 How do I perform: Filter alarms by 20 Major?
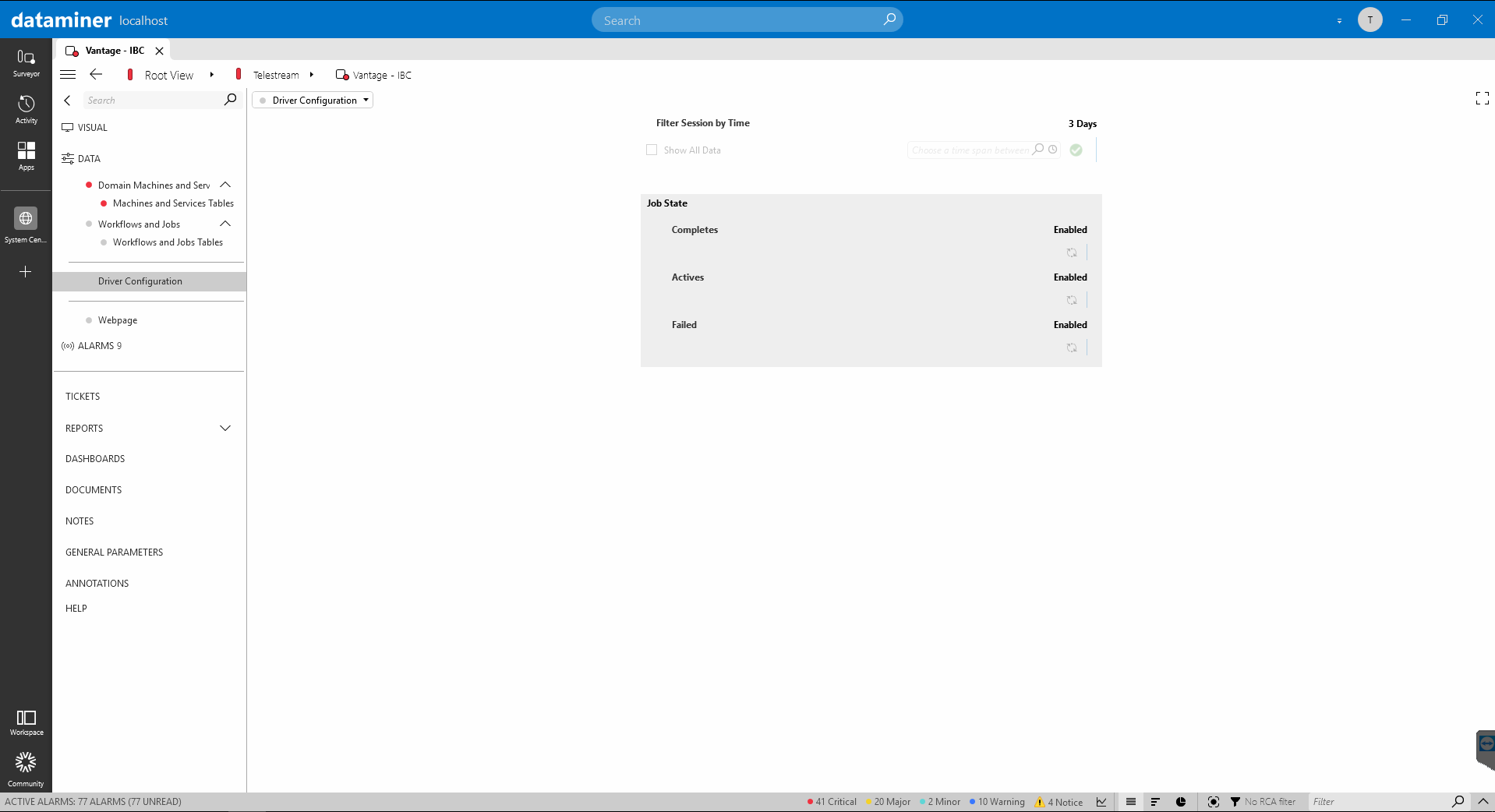[x=888, y=802]
